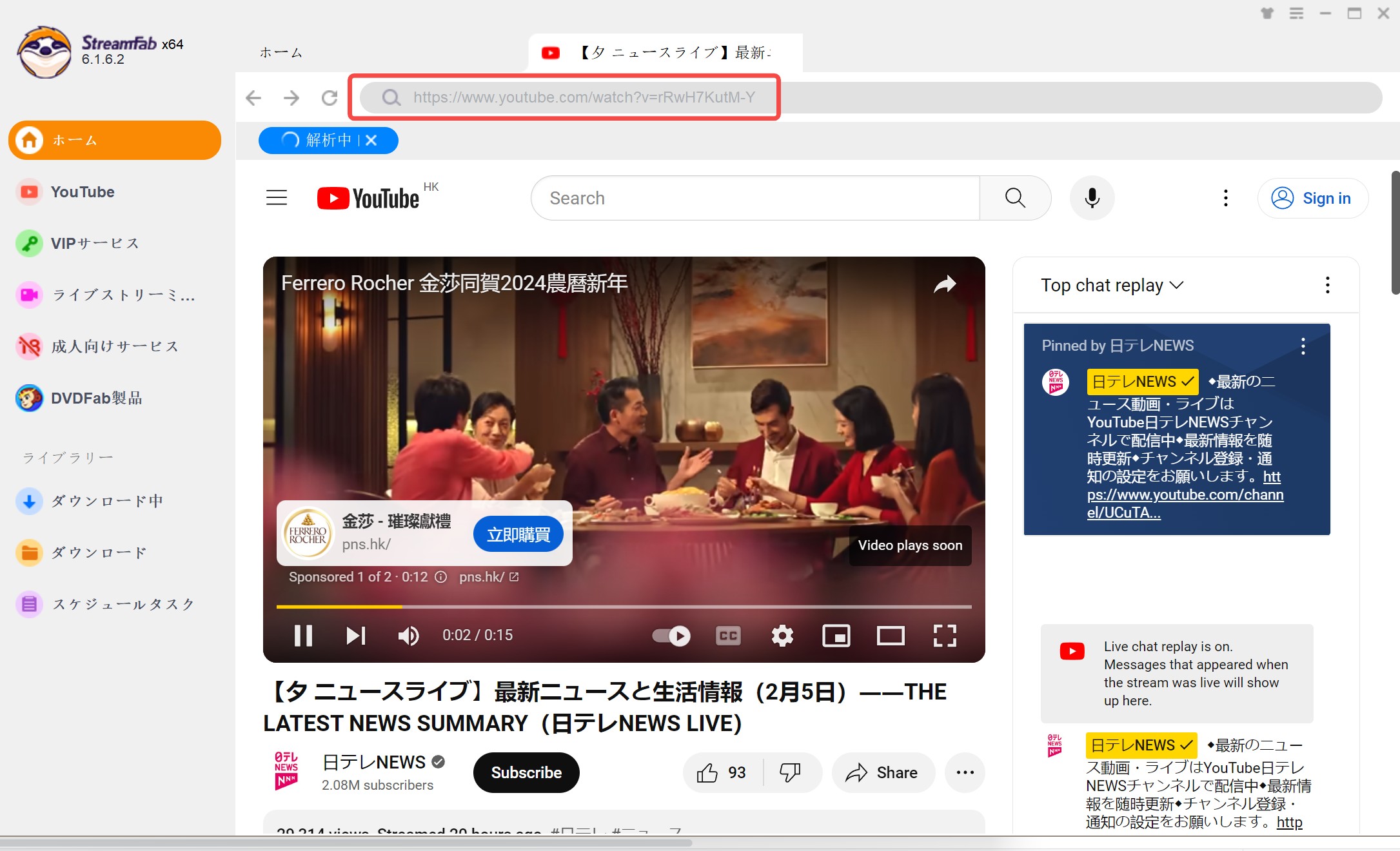The height and width of the screenshot is (851, 1400).
Task: Open the pns.hk/ sponsored link
Action: (488, 577)
